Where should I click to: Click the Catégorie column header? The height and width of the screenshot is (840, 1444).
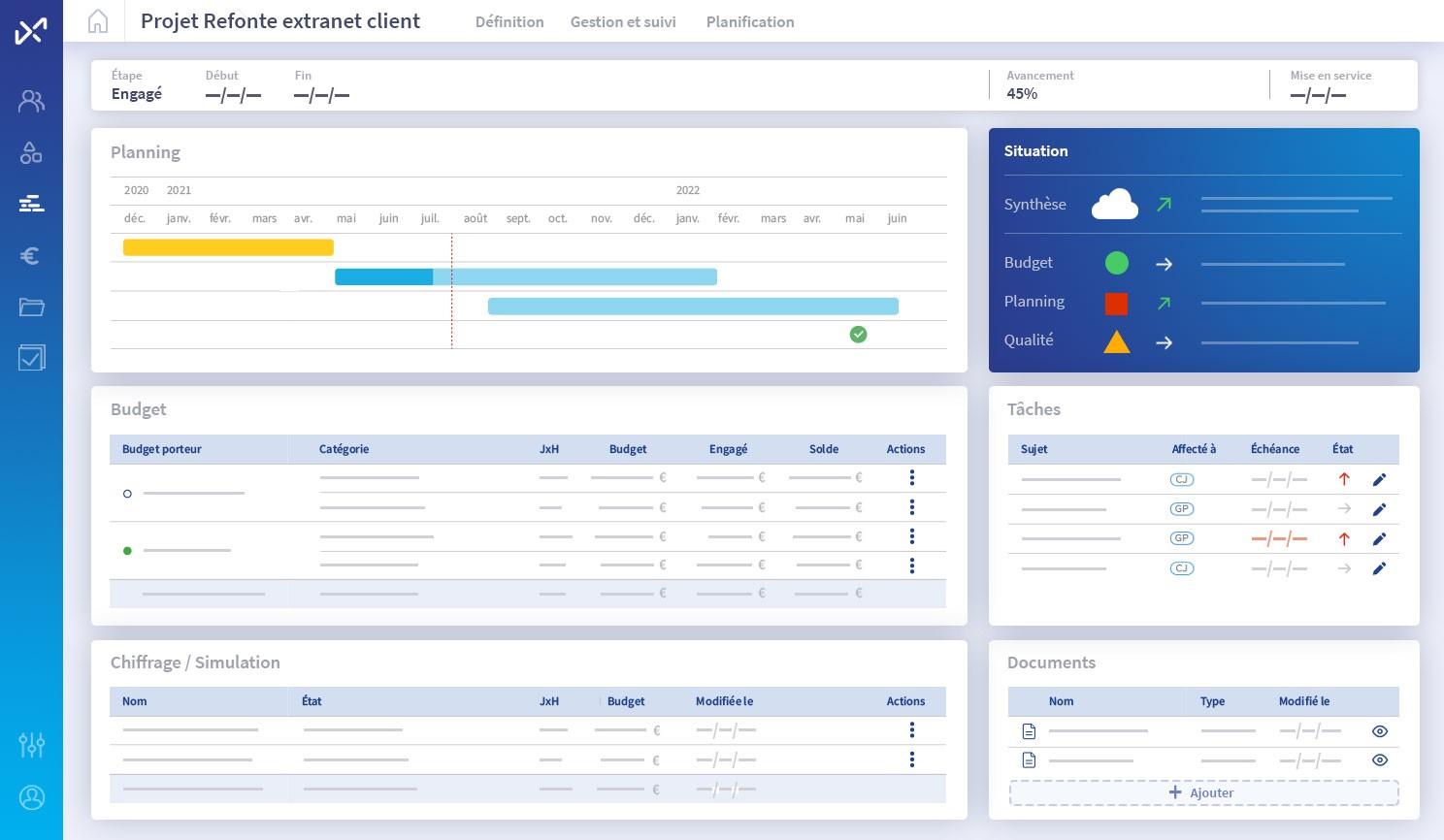(x=344, y=449)
